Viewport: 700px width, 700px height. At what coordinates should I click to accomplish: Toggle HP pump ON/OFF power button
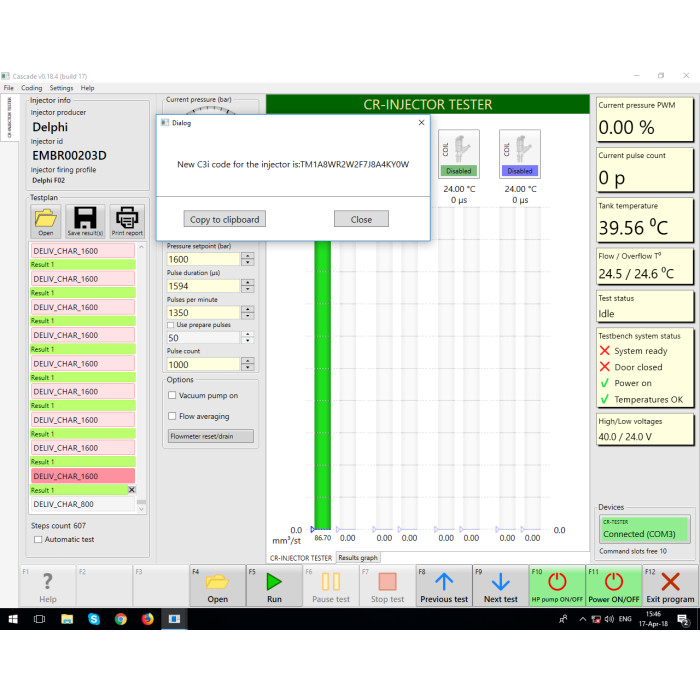point(557,586)
